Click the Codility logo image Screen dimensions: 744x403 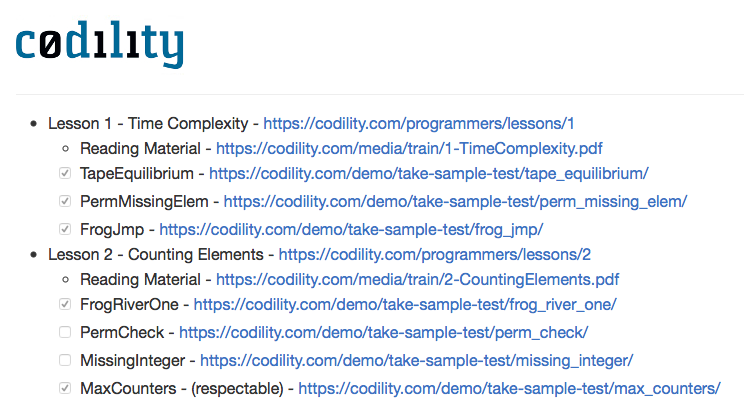(100, 44)
